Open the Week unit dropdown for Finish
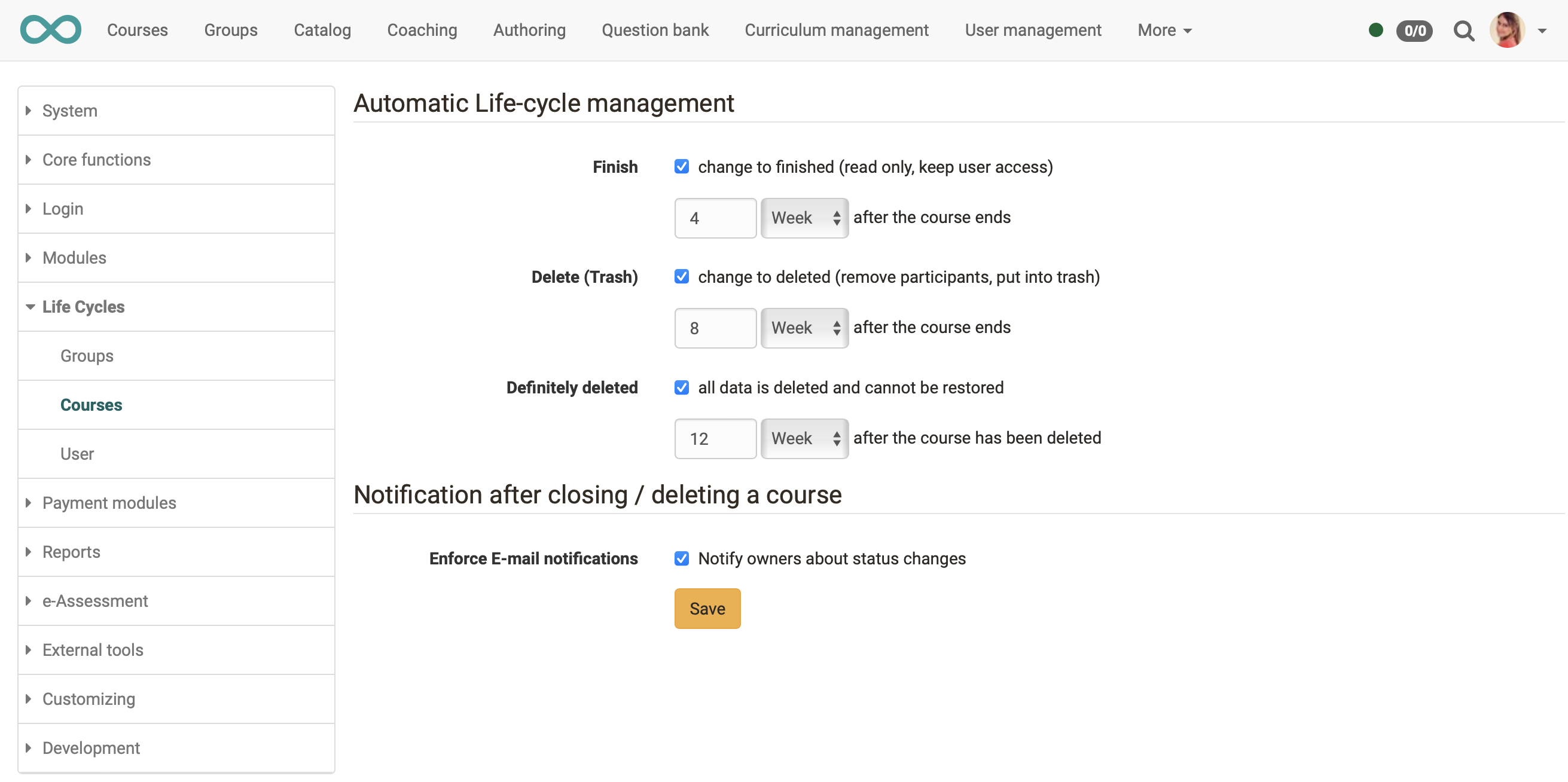1568x782 pixels. (x=805, y=218)
